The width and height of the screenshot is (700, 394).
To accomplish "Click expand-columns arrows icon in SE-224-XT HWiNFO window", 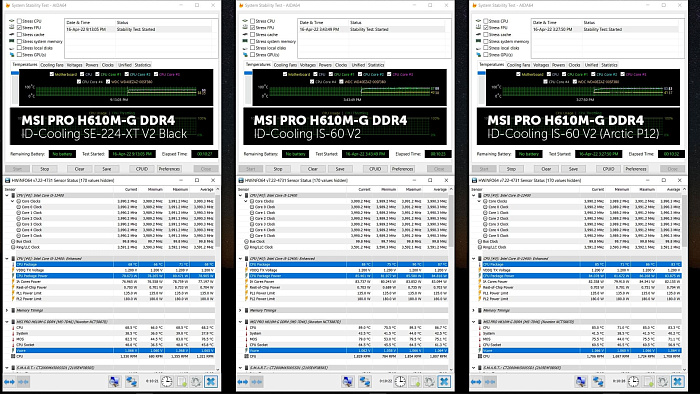I will (x=9, y=382).
